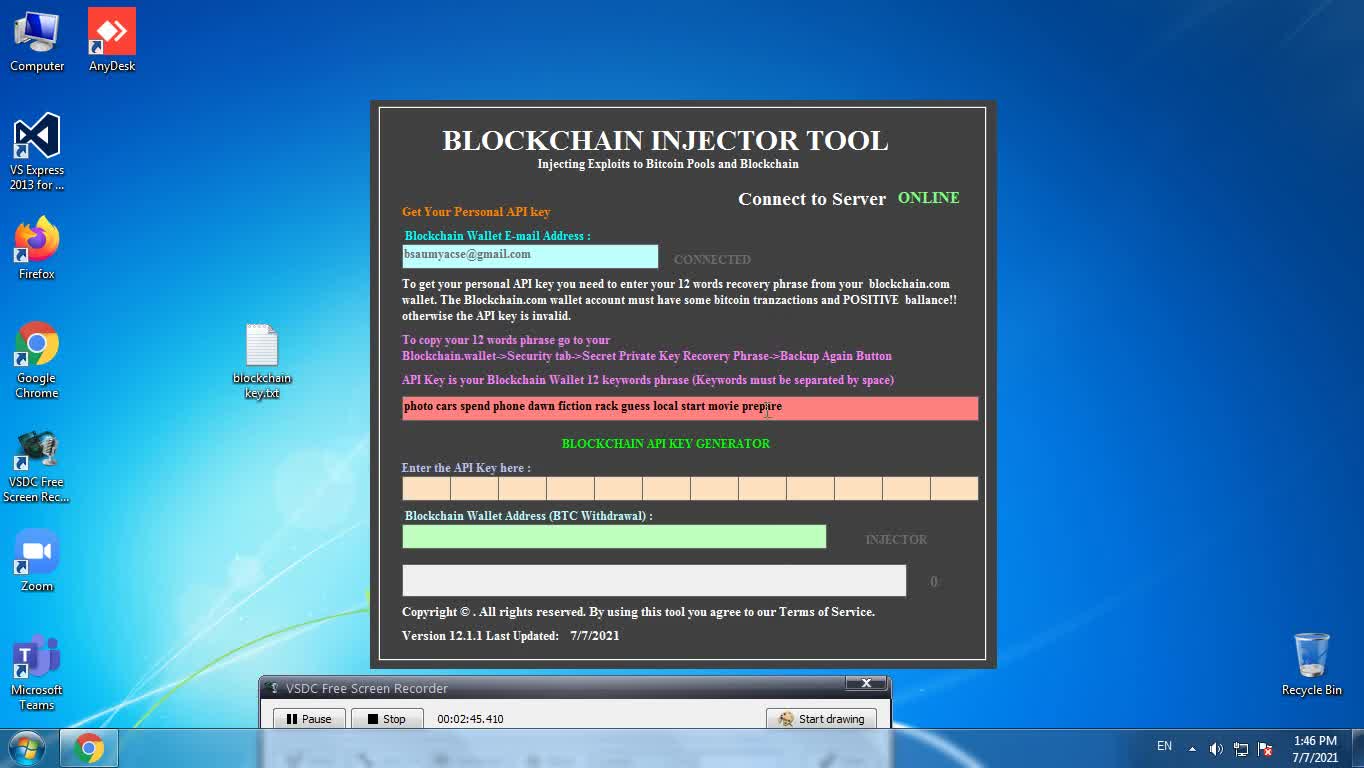The height and width of the screenshot is (768, 1364).
Task: Click the volume speaker tray icon
Action: (x=1216, y=748)
